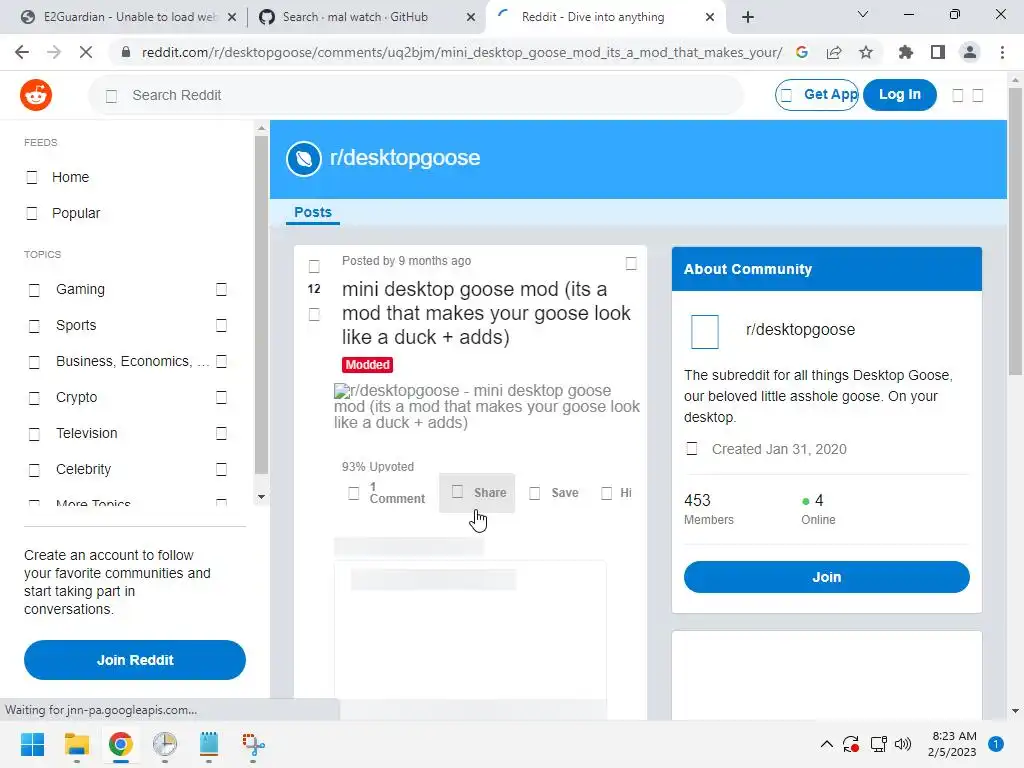This screenshot has height=768, width=1024.
Task: Open Chrome extensions puzzle icon
Action: (x=905, y=52)
